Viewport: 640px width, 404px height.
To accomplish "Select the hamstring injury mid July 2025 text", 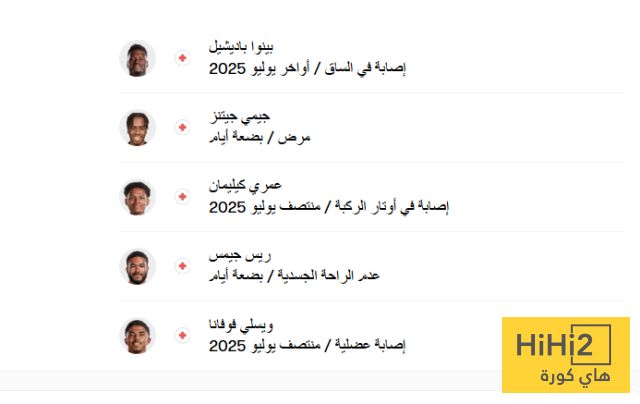I will point(329,207).
